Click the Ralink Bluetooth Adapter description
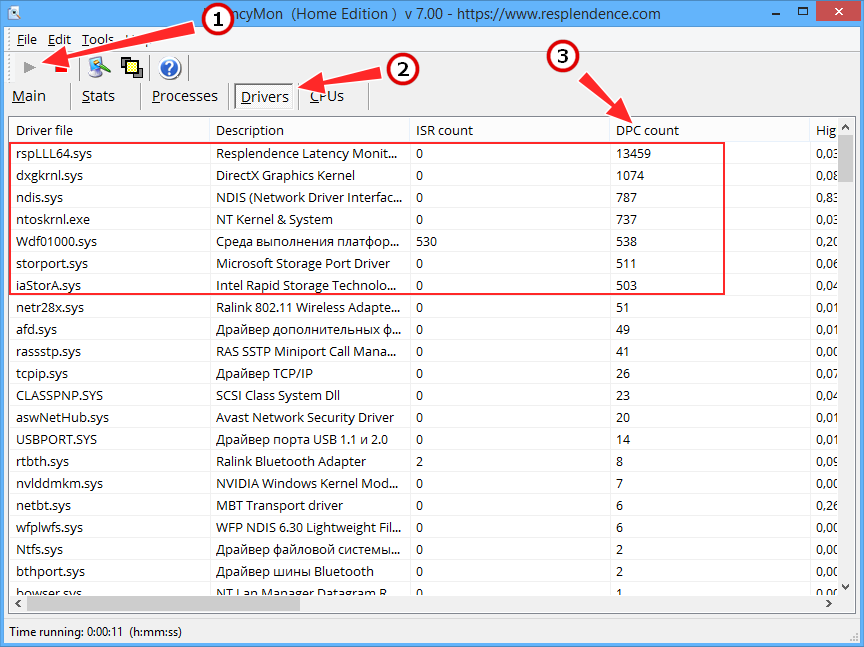The image size is (864, 647). (291, 462)
